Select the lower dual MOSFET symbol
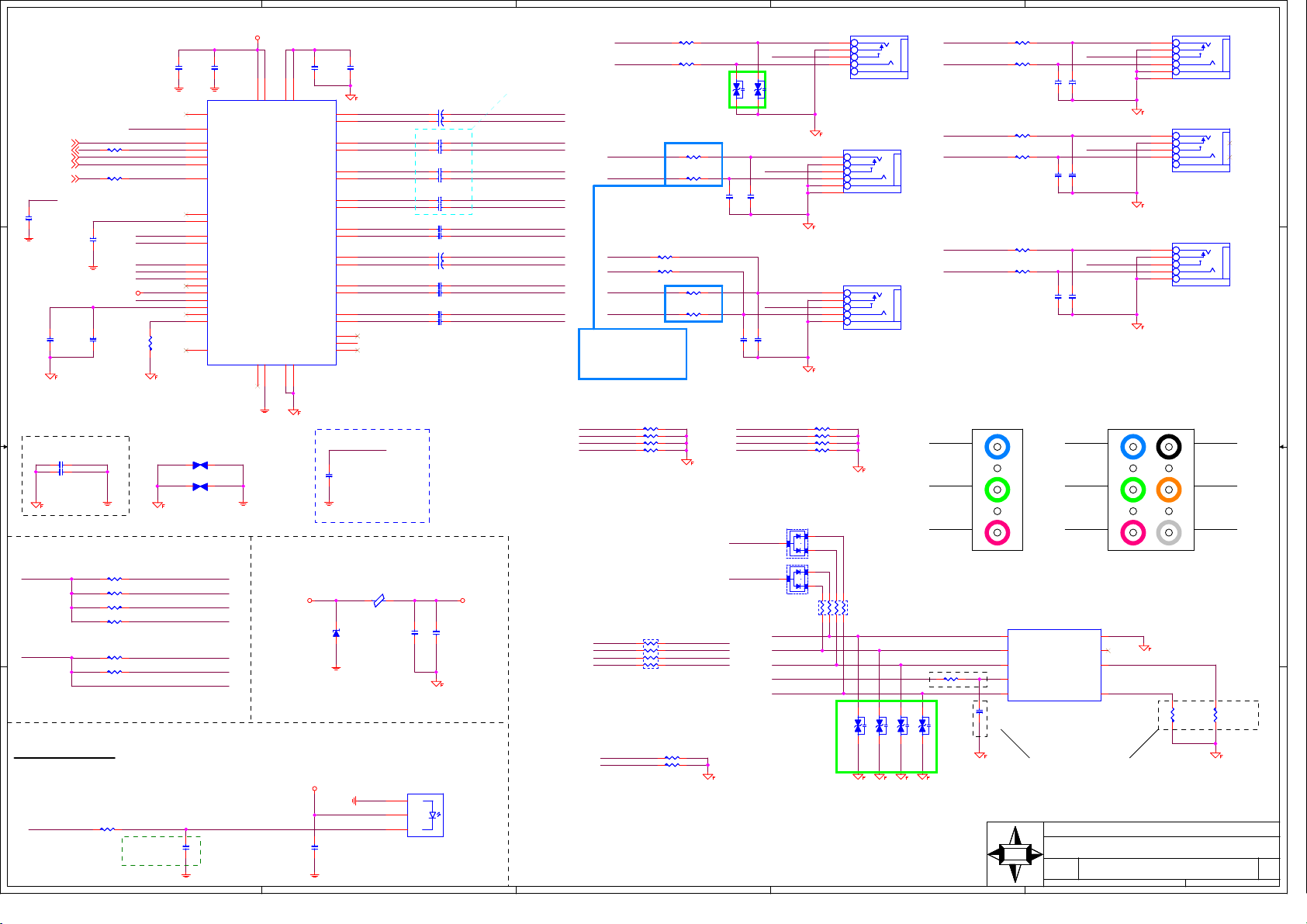The height and width of the screenshot is (924, 1307). (x=797, y=580)
